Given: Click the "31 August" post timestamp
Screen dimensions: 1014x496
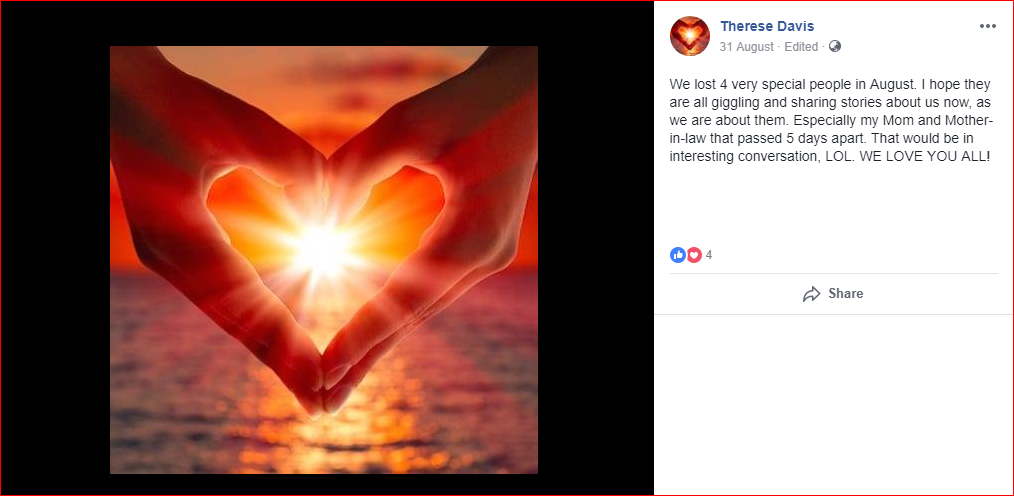Looking at the screenshot, I should (x=746, y=47).
